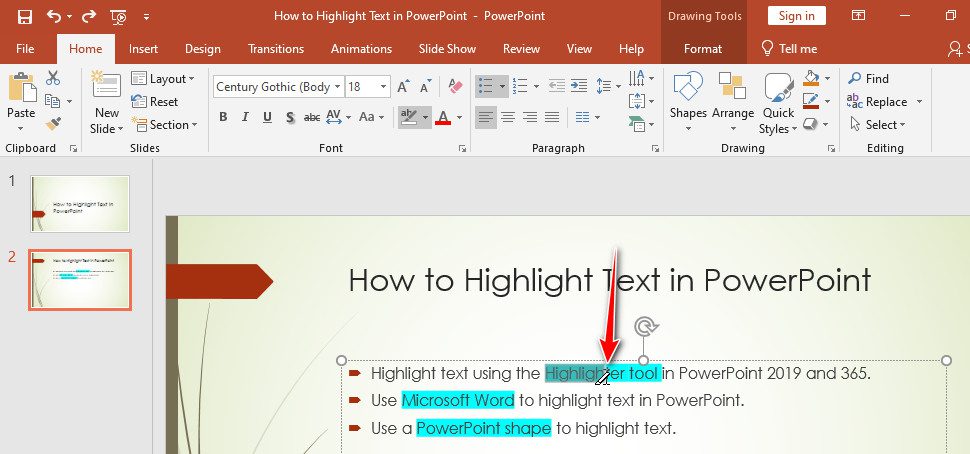Start slide show from beginning icon
This screenshot has width=970, height=454.
coord(118,17)
